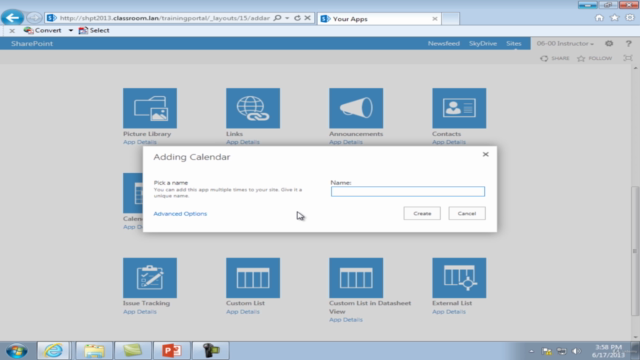Open browser Favorites star
This screenshot has height=360, width=640.
615,18
